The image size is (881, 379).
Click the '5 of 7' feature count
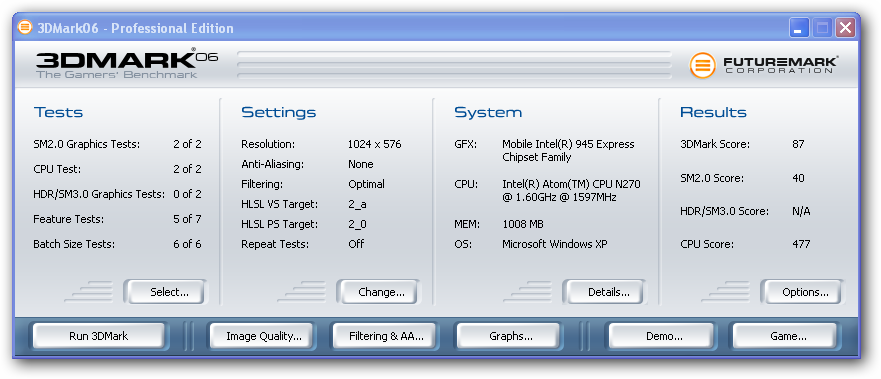click(x=187, y=219)
